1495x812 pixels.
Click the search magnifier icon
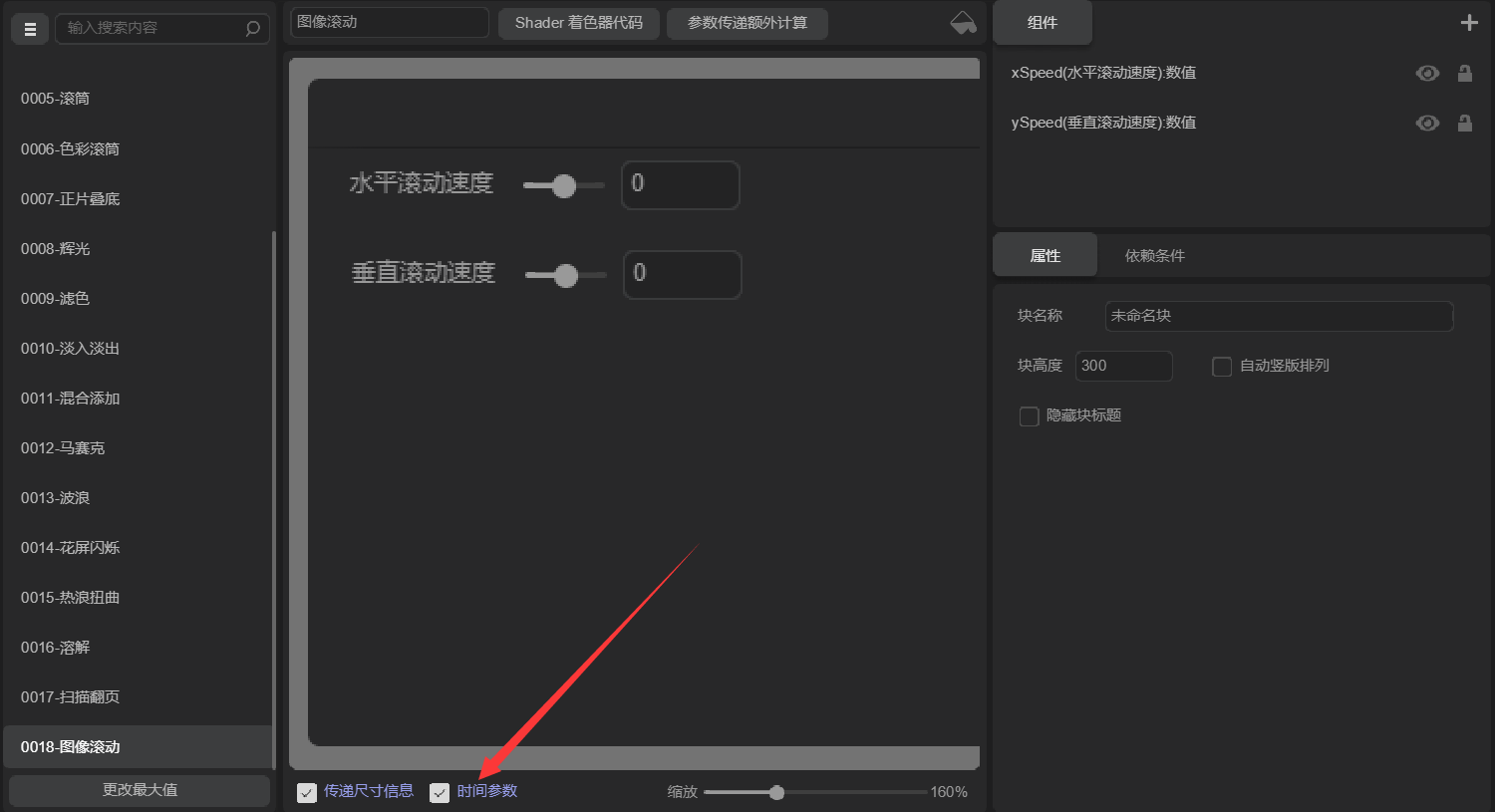(x=253, y=29)
